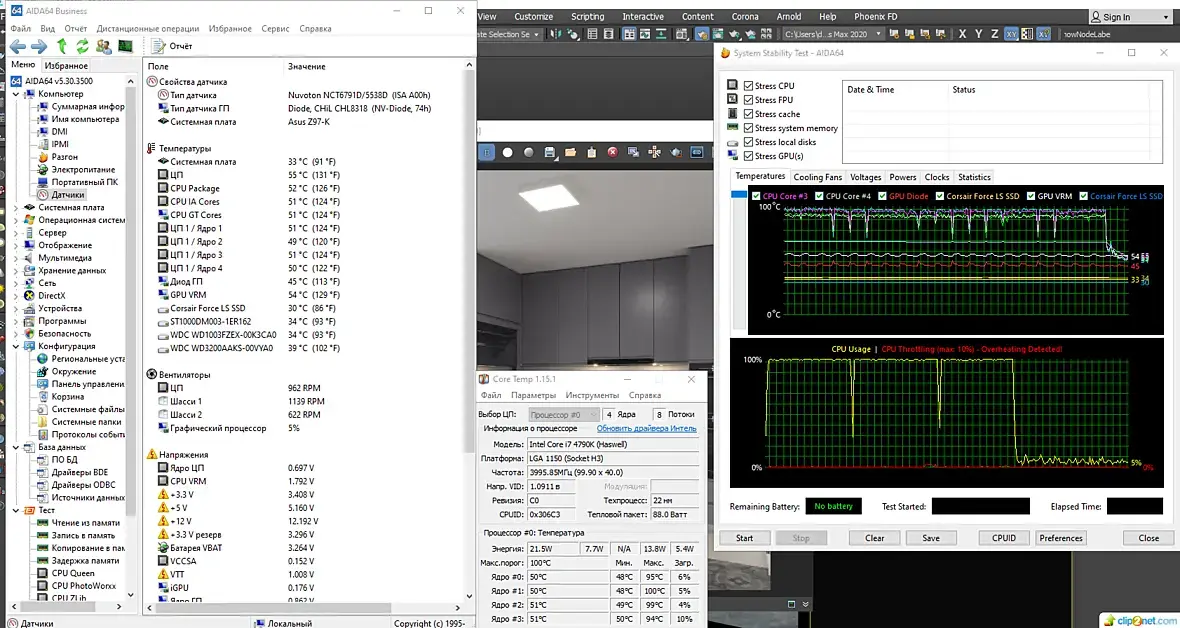This screenshot has height=628, width=1180.
Task: Open the Отчёт report toolbar button
Action: (171, 46)
